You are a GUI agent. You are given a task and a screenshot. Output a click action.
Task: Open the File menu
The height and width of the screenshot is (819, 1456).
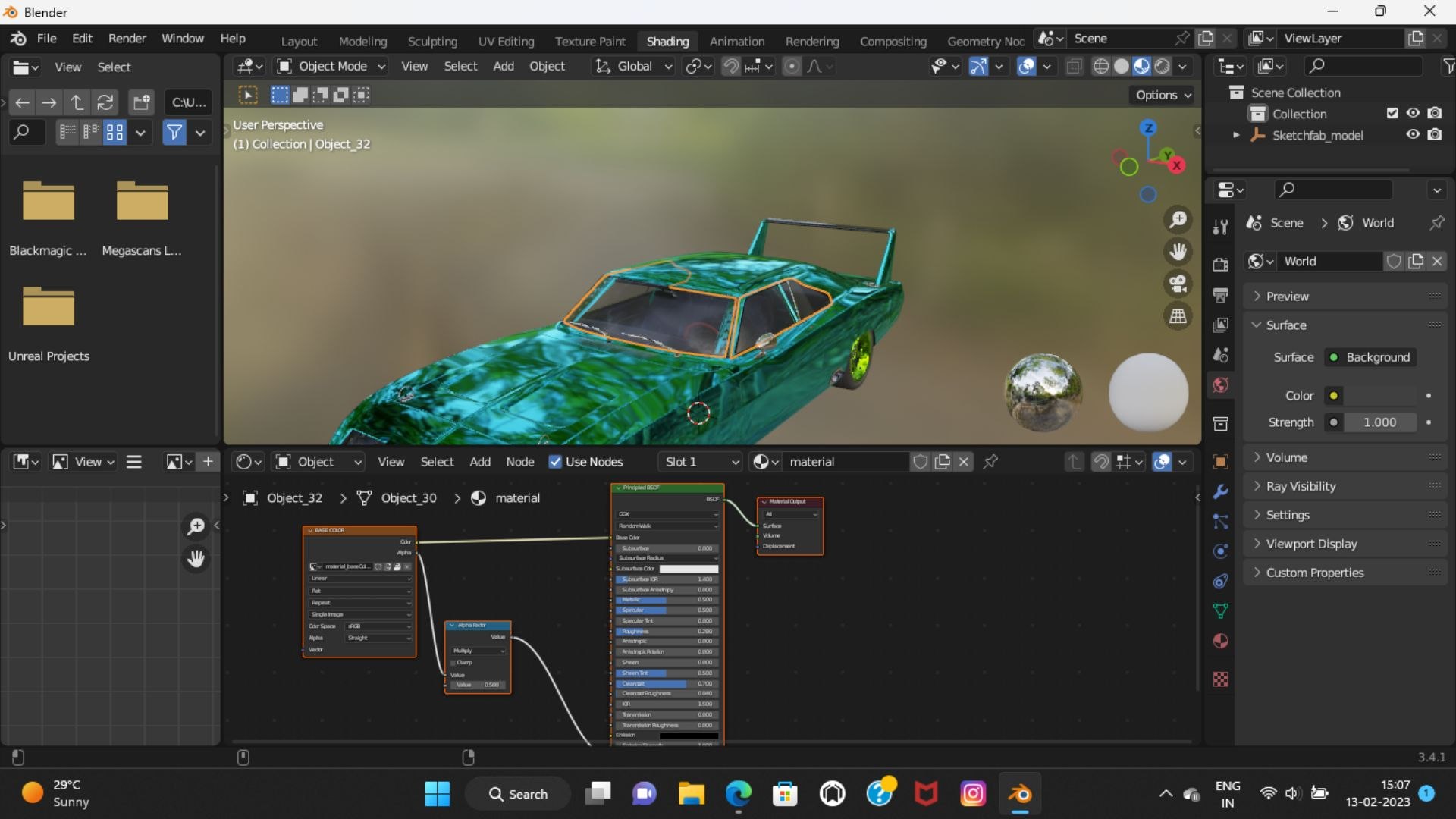click(46, 39)
